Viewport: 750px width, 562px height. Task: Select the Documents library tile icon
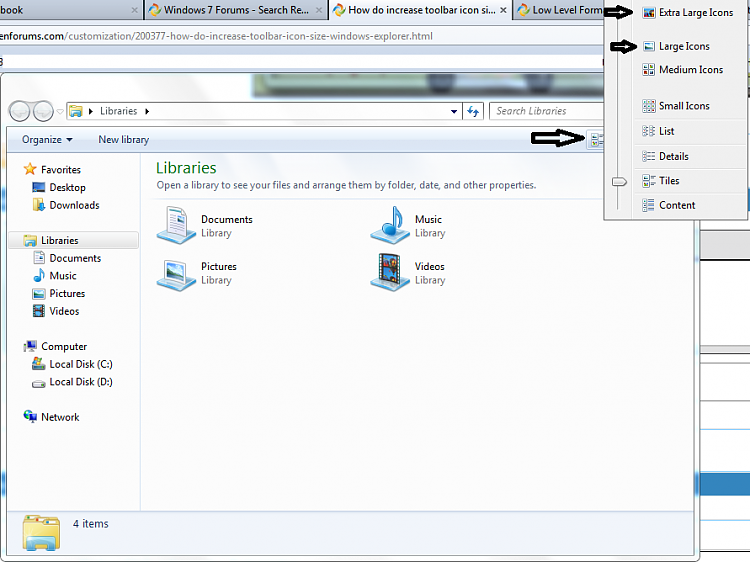(x=176, y=225)
